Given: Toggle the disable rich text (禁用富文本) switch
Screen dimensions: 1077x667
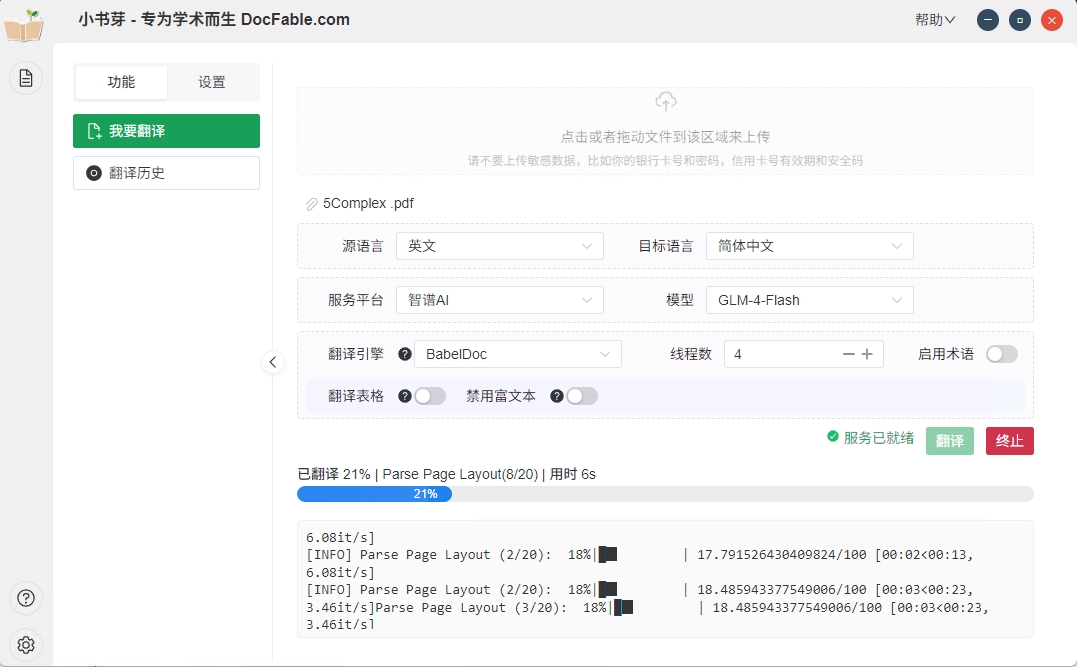Looking at the screenshot, I should coord(581,396).
